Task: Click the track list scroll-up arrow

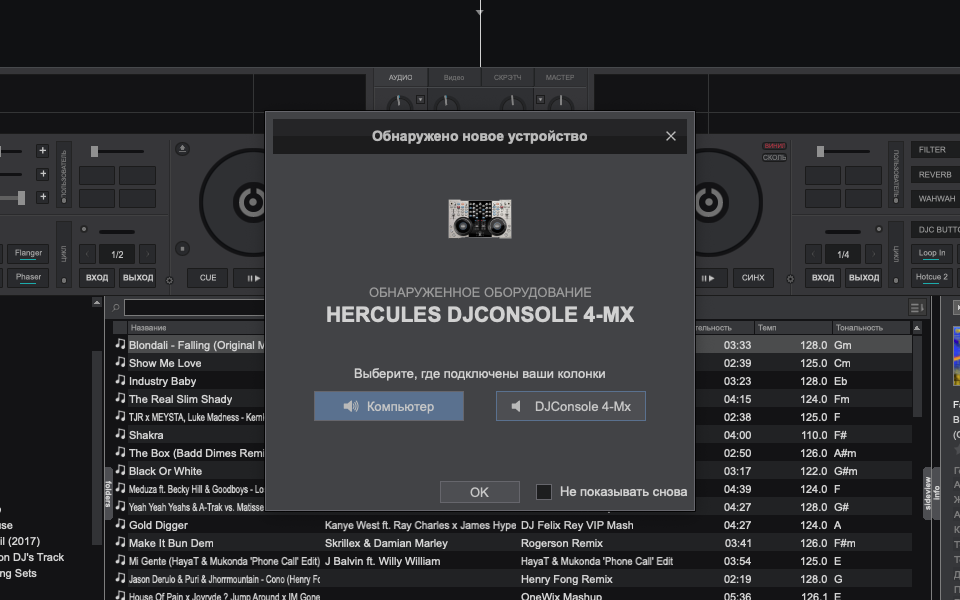Action: click(917, 328)
